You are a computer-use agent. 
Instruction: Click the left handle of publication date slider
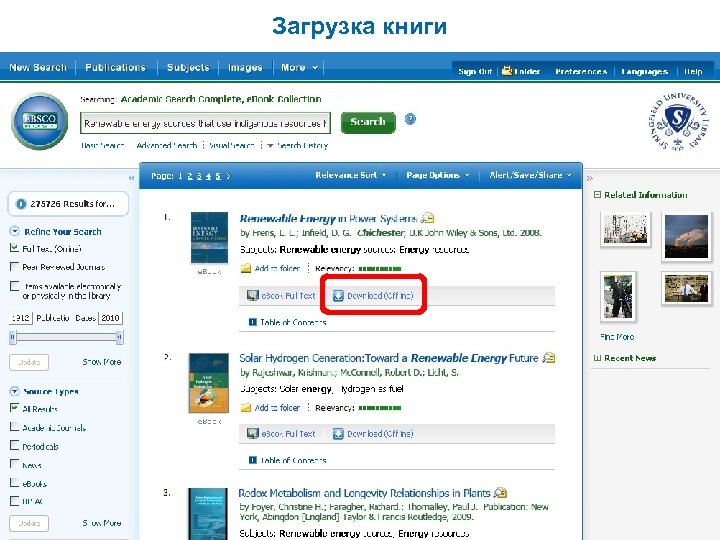tap(13, 337)
